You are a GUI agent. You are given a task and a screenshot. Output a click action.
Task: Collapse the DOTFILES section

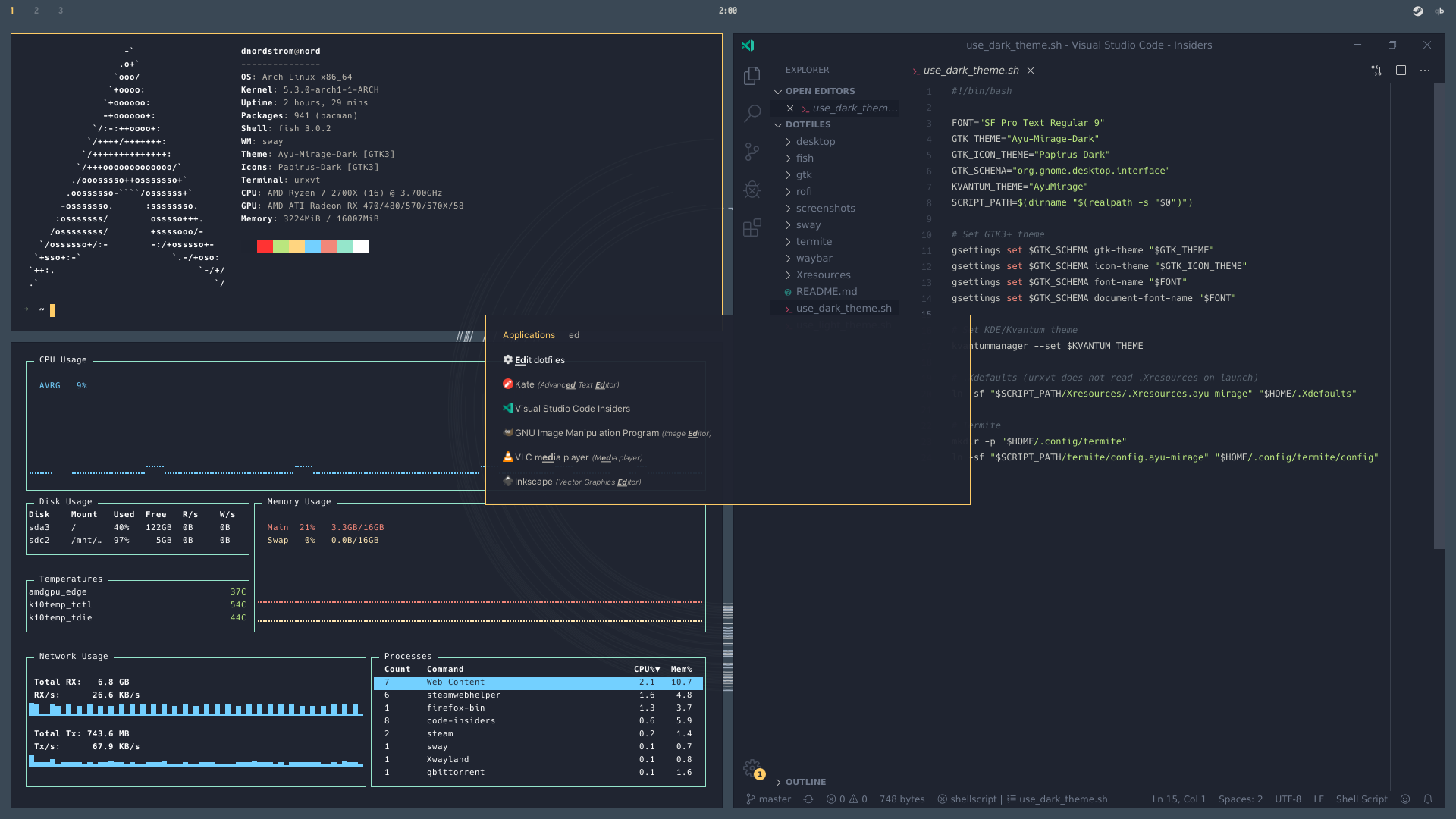[x=834, y=124]
